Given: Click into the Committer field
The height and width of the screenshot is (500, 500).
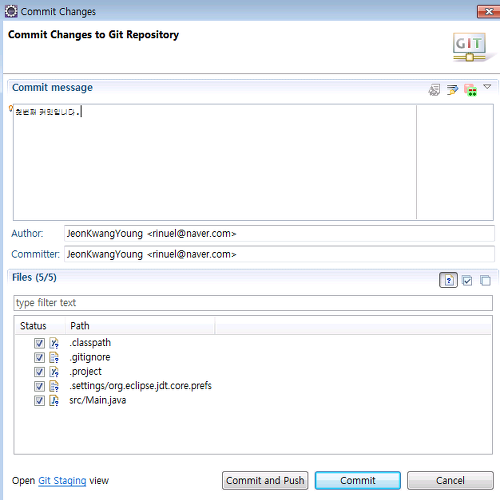Looking at the screenshot, I should click(x=279, y=254).
